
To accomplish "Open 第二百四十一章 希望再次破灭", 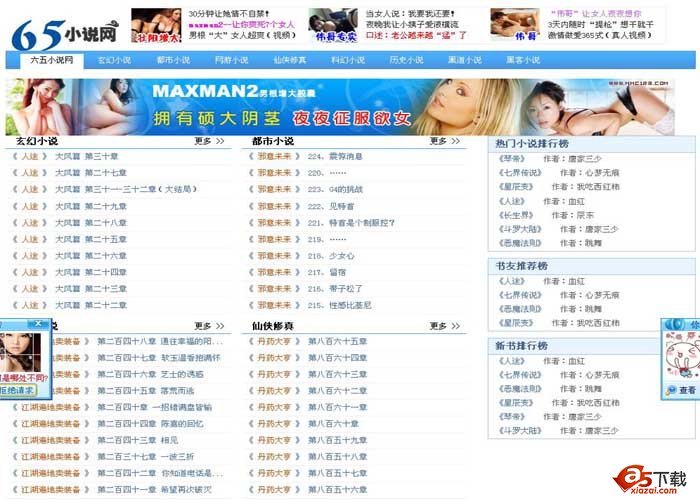I will 154,490.
